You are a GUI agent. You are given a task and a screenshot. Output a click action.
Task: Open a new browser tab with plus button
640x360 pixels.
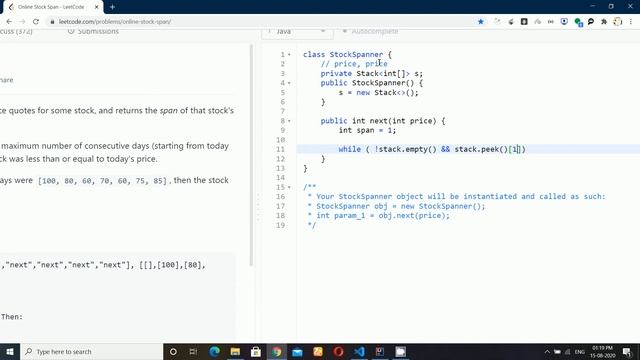coord(112,7)
